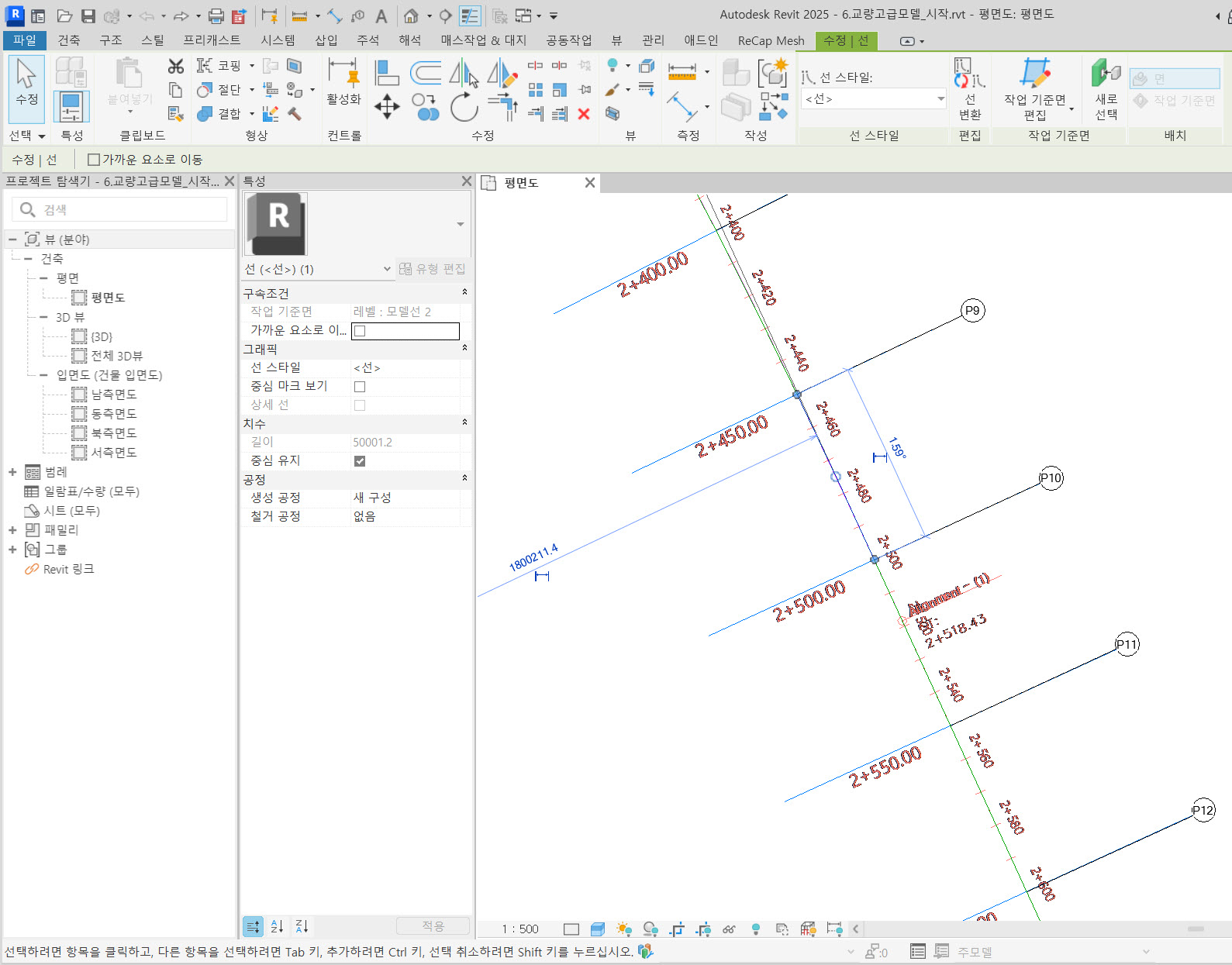Open the 남측면도 elevation view
The height and width of the screenshot is (965, 1232).
point(113,395)
